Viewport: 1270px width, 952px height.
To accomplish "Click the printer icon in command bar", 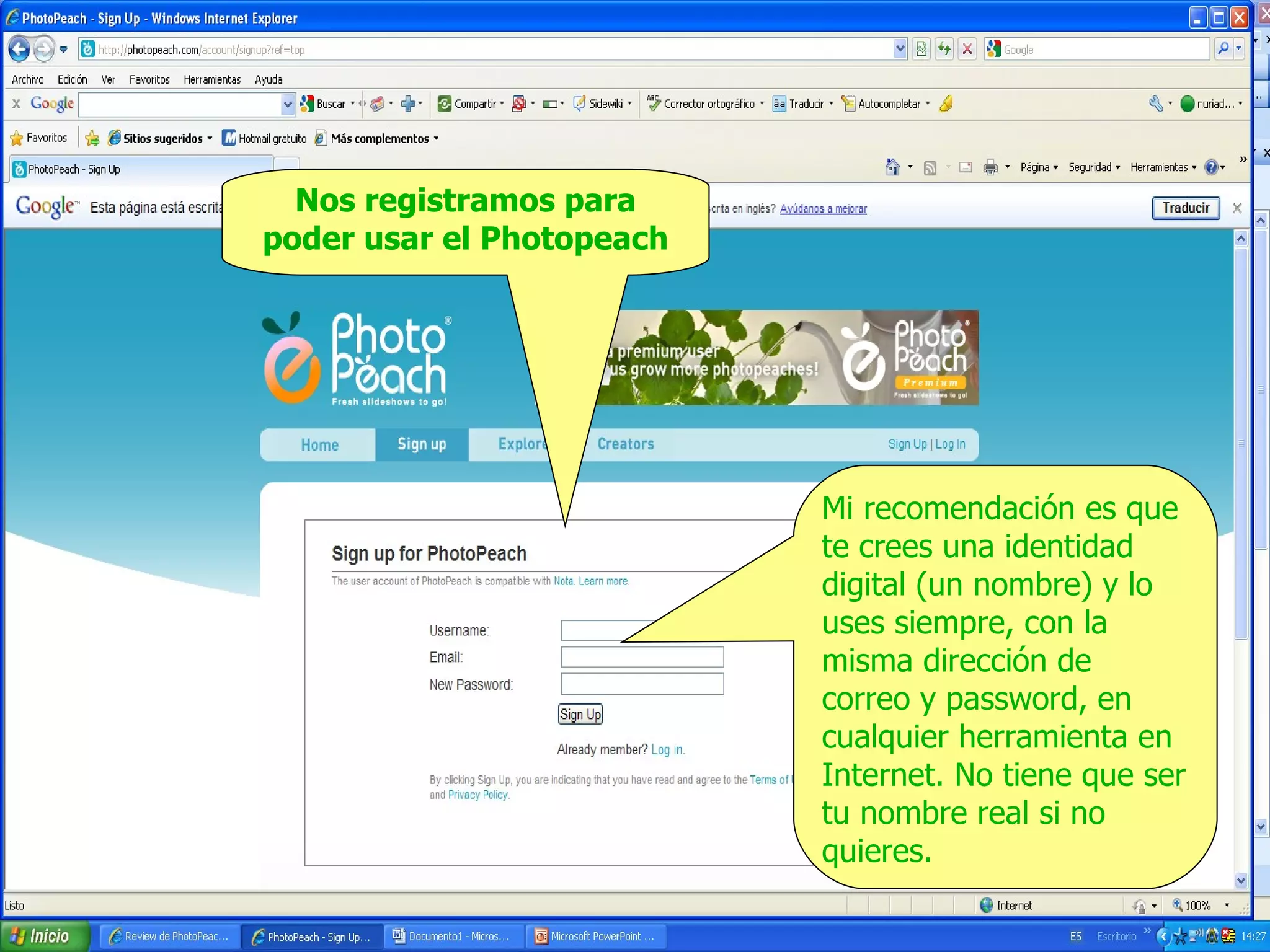I will coord(990,167).
